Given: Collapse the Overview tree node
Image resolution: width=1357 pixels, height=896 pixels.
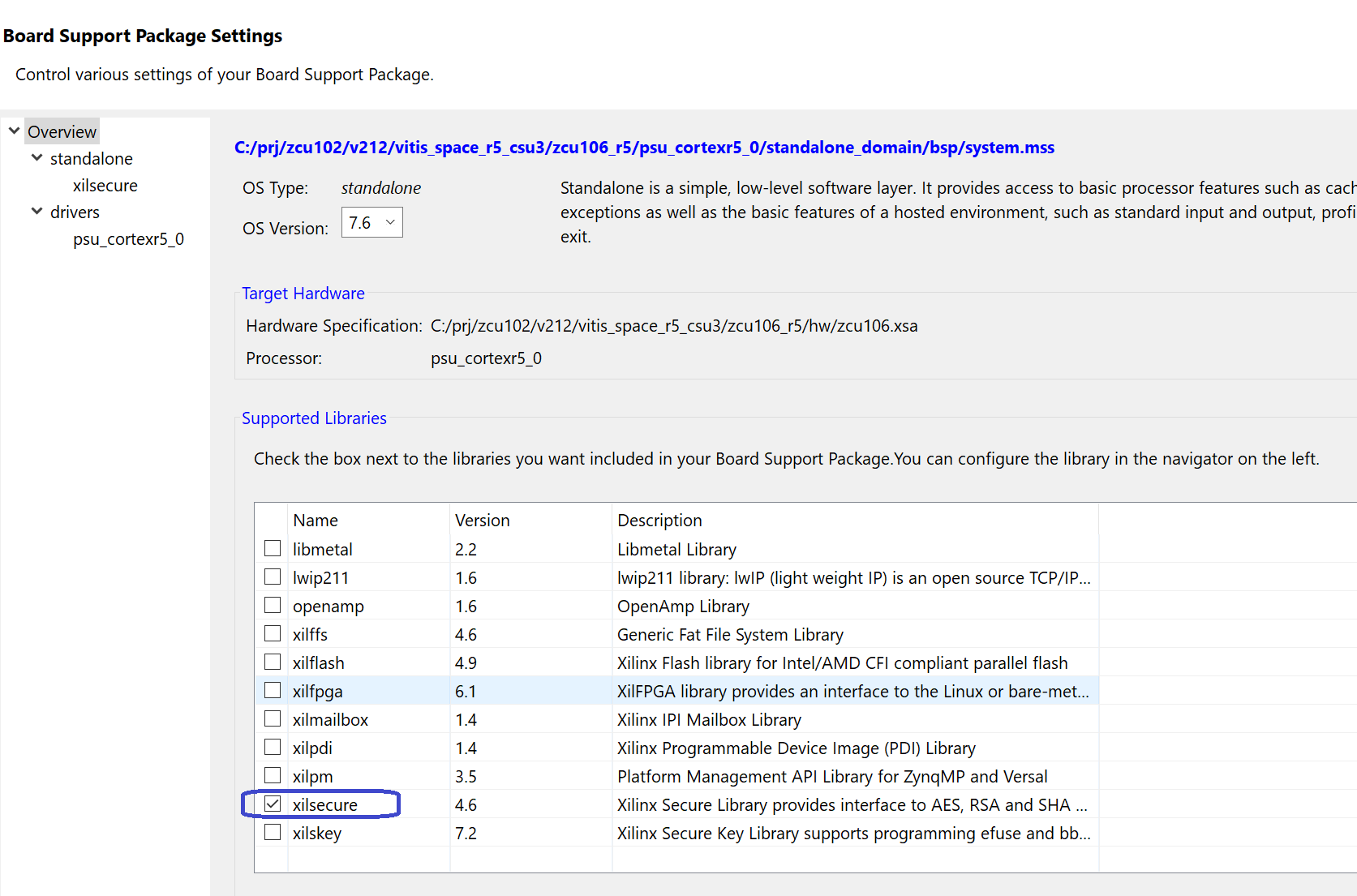Looking at the screenshot, I should 14,131.
